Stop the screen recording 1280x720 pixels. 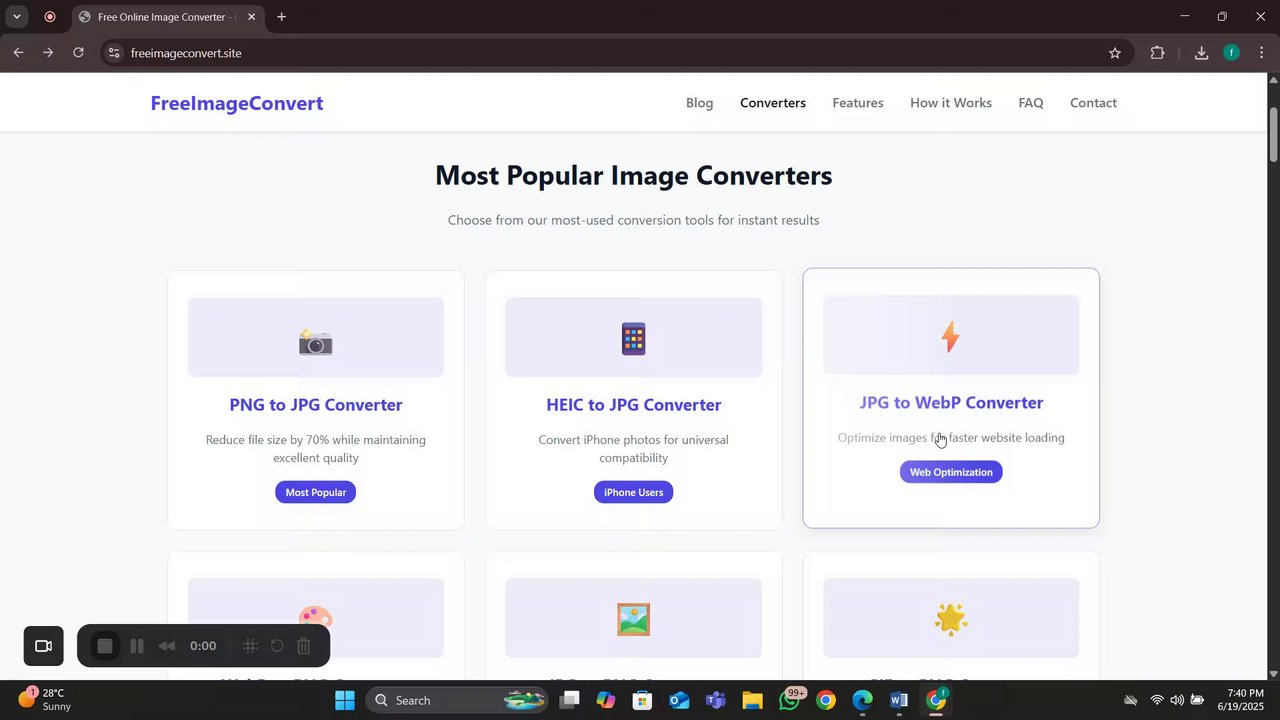(x=105, y=646)
